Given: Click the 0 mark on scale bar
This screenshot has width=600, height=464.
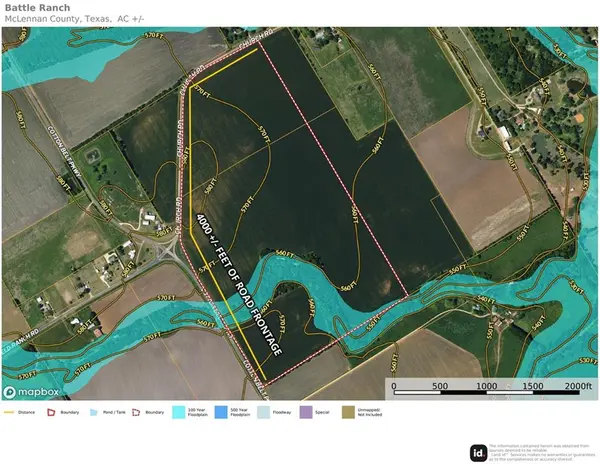Looking at the screenshot, I should pyautogui.click(x=394, y=386).
